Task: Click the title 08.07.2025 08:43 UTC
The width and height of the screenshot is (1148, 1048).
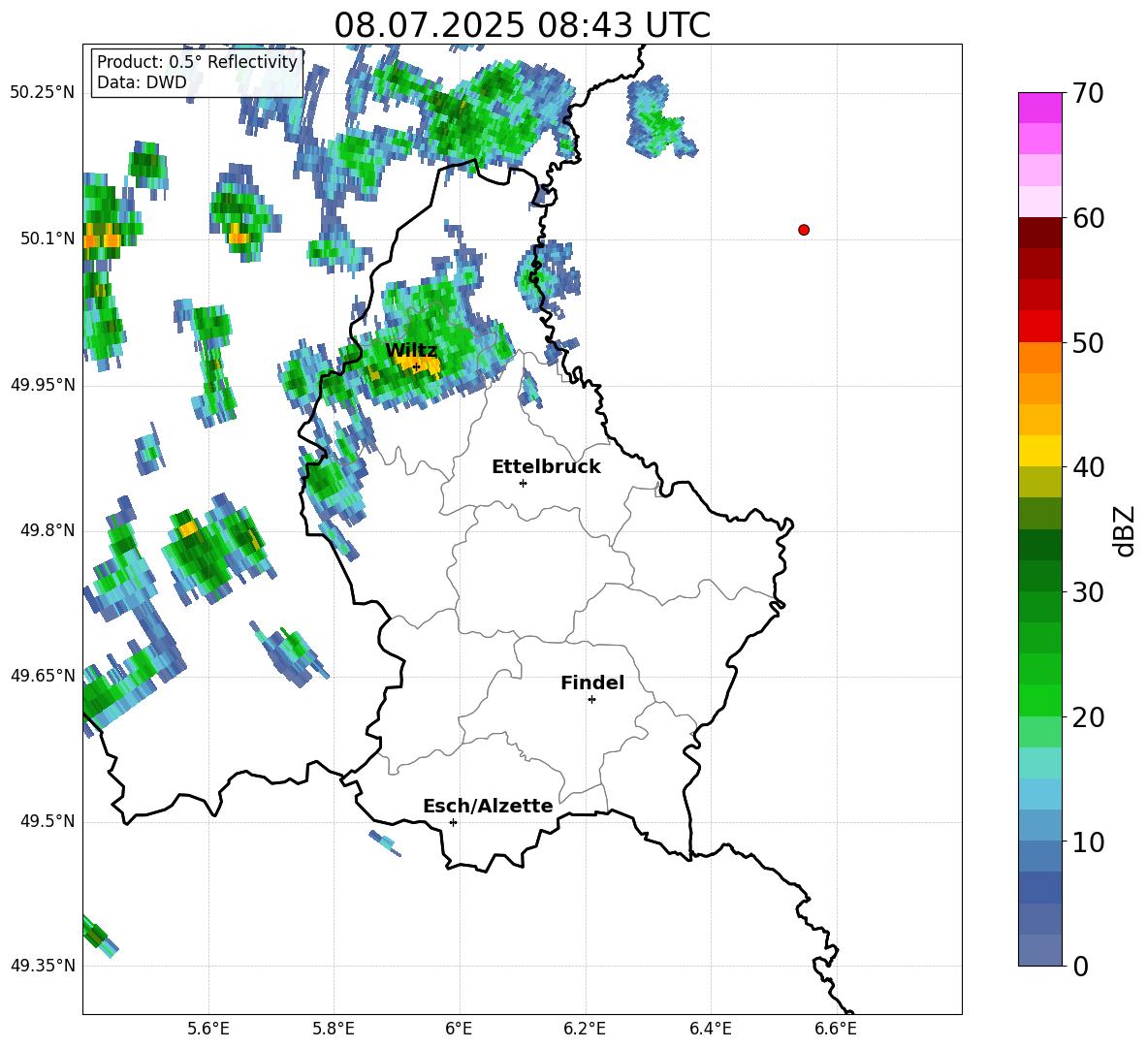Action: click(x=522, y=25)
